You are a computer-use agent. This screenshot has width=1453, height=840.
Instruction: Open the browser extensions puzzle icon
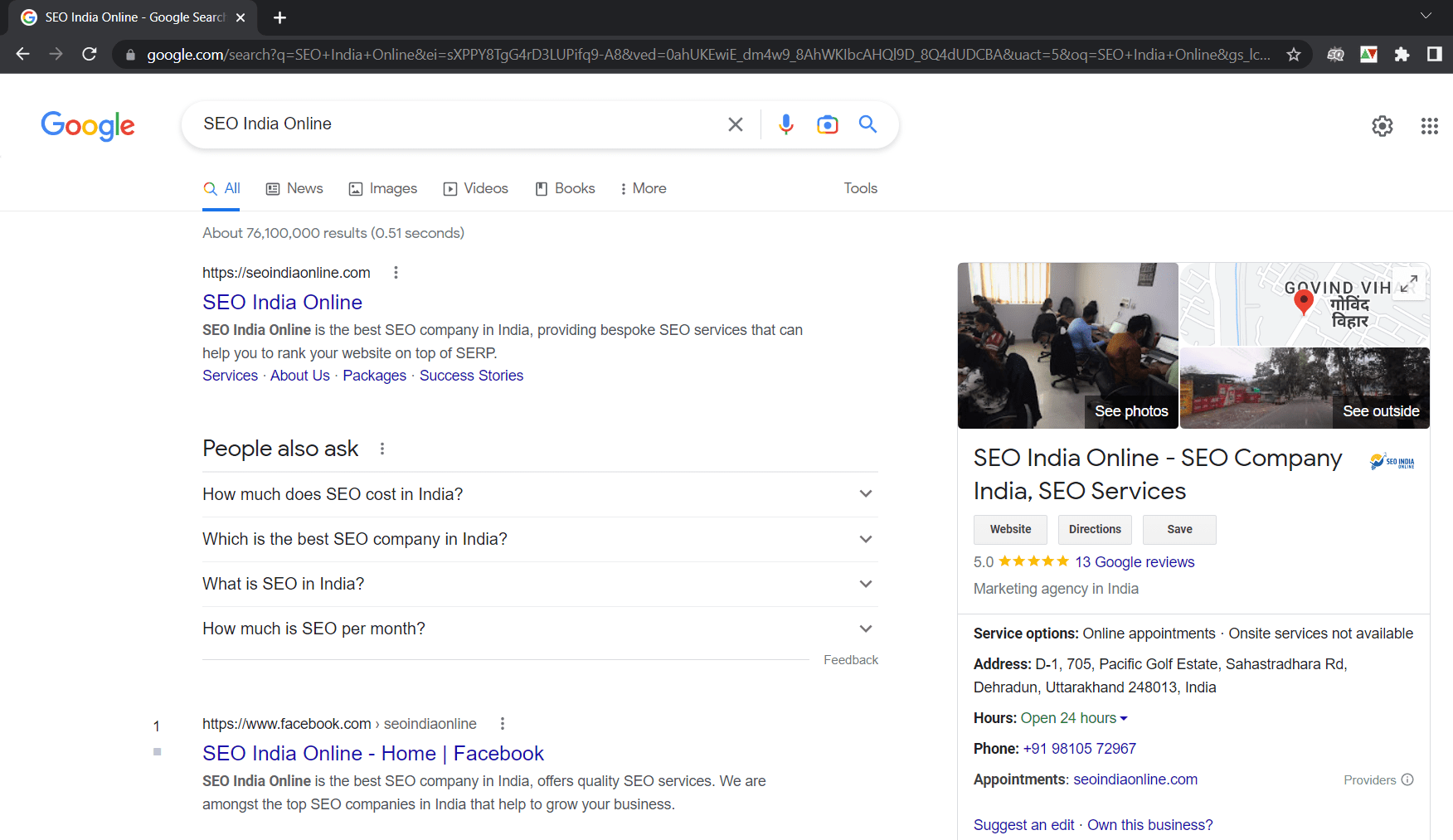1402,55
